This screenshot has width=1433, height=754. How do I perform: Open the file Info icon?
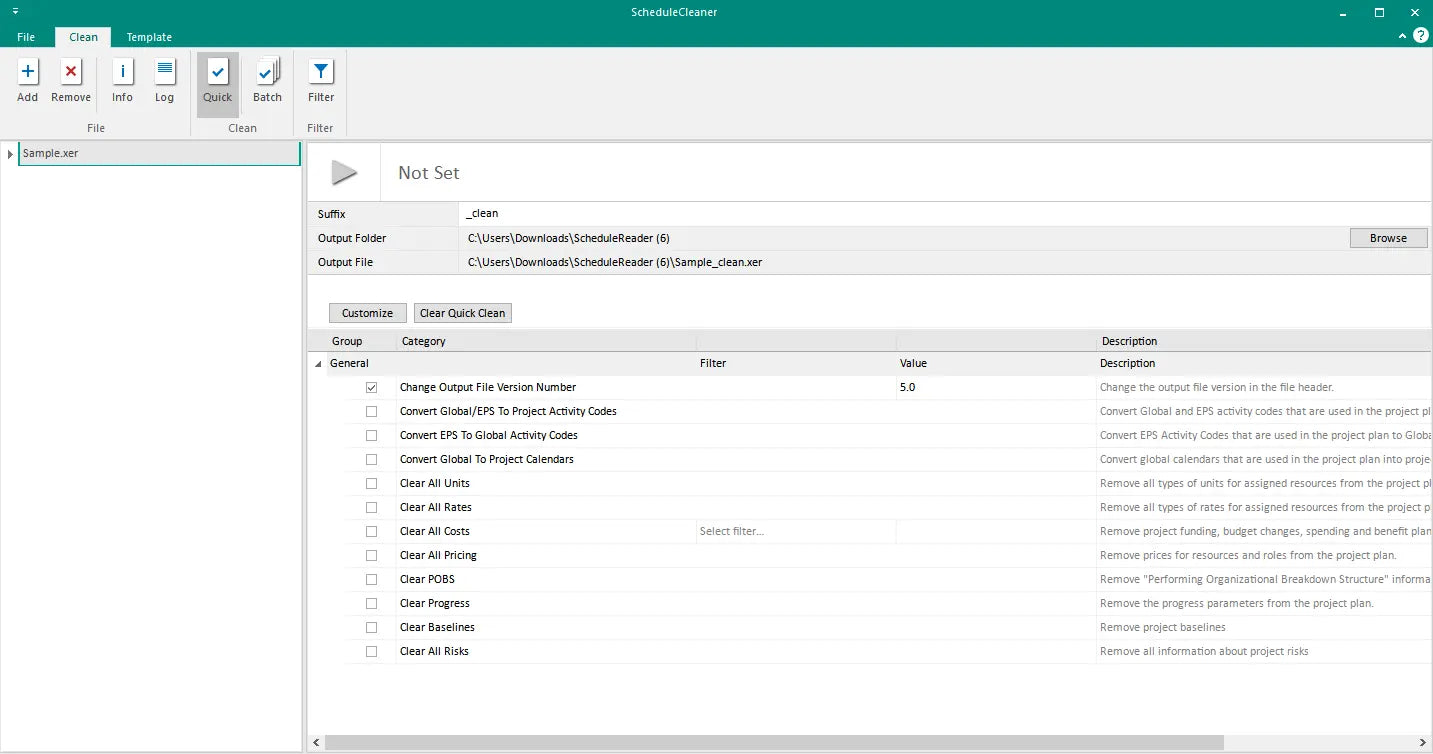[122, 72]
